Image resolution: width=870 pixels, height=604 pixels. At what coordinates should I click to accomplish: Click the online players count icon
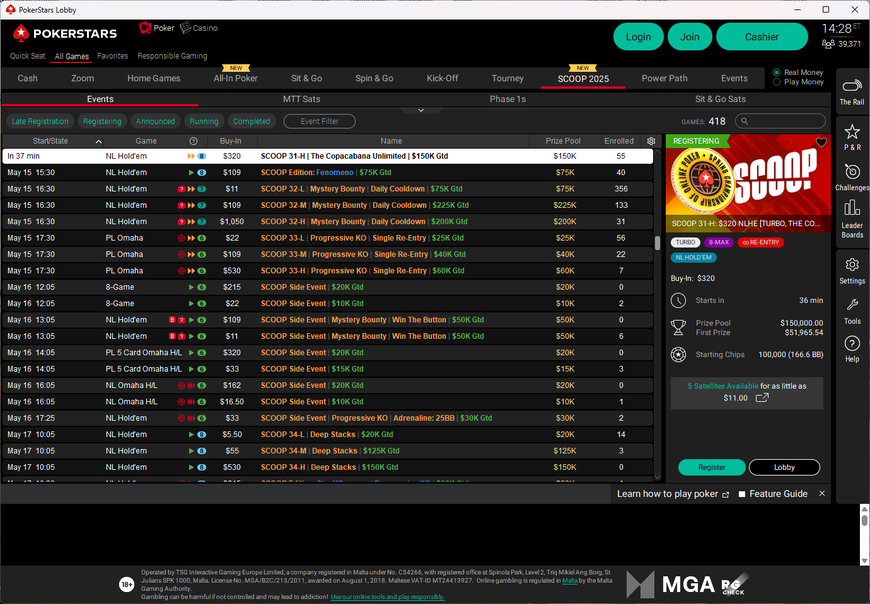click(x=828, y=44)
